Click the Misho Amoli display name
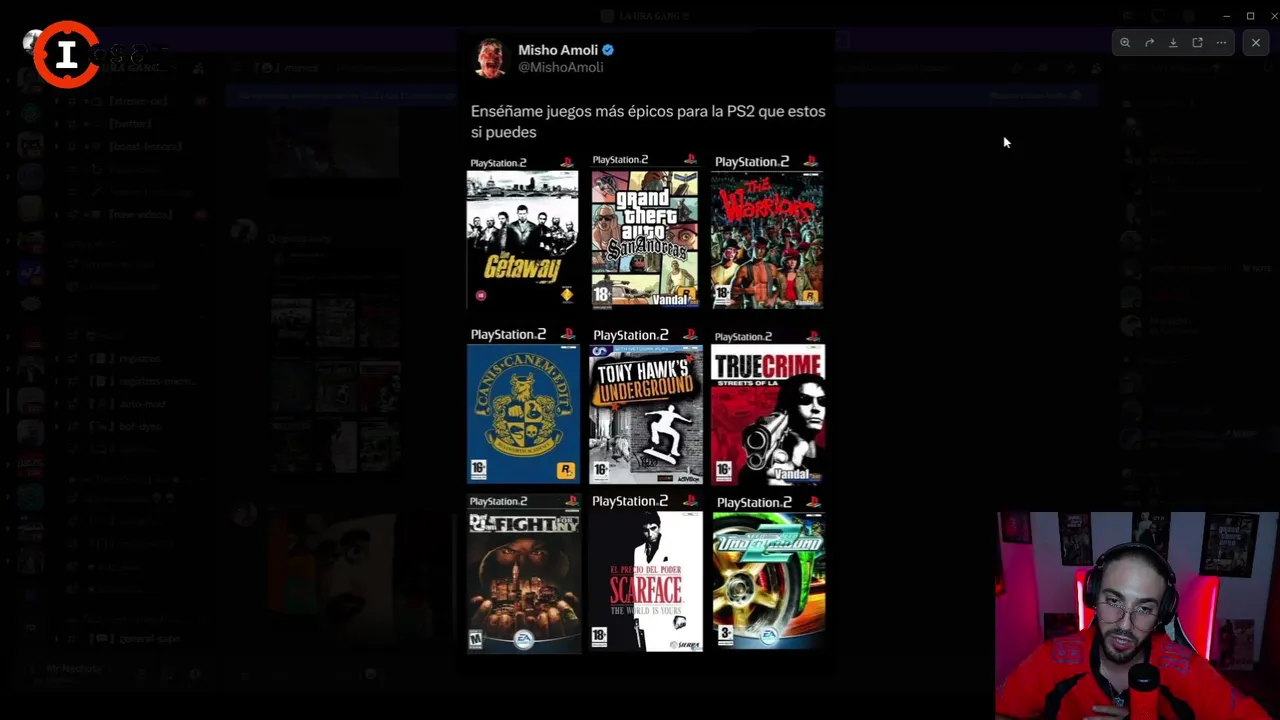This screenshot has height=720, width=1280. 558,50
